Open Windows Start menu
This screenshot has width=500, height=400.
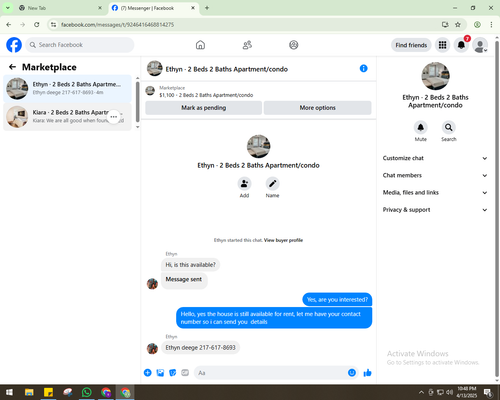[9, 392]
